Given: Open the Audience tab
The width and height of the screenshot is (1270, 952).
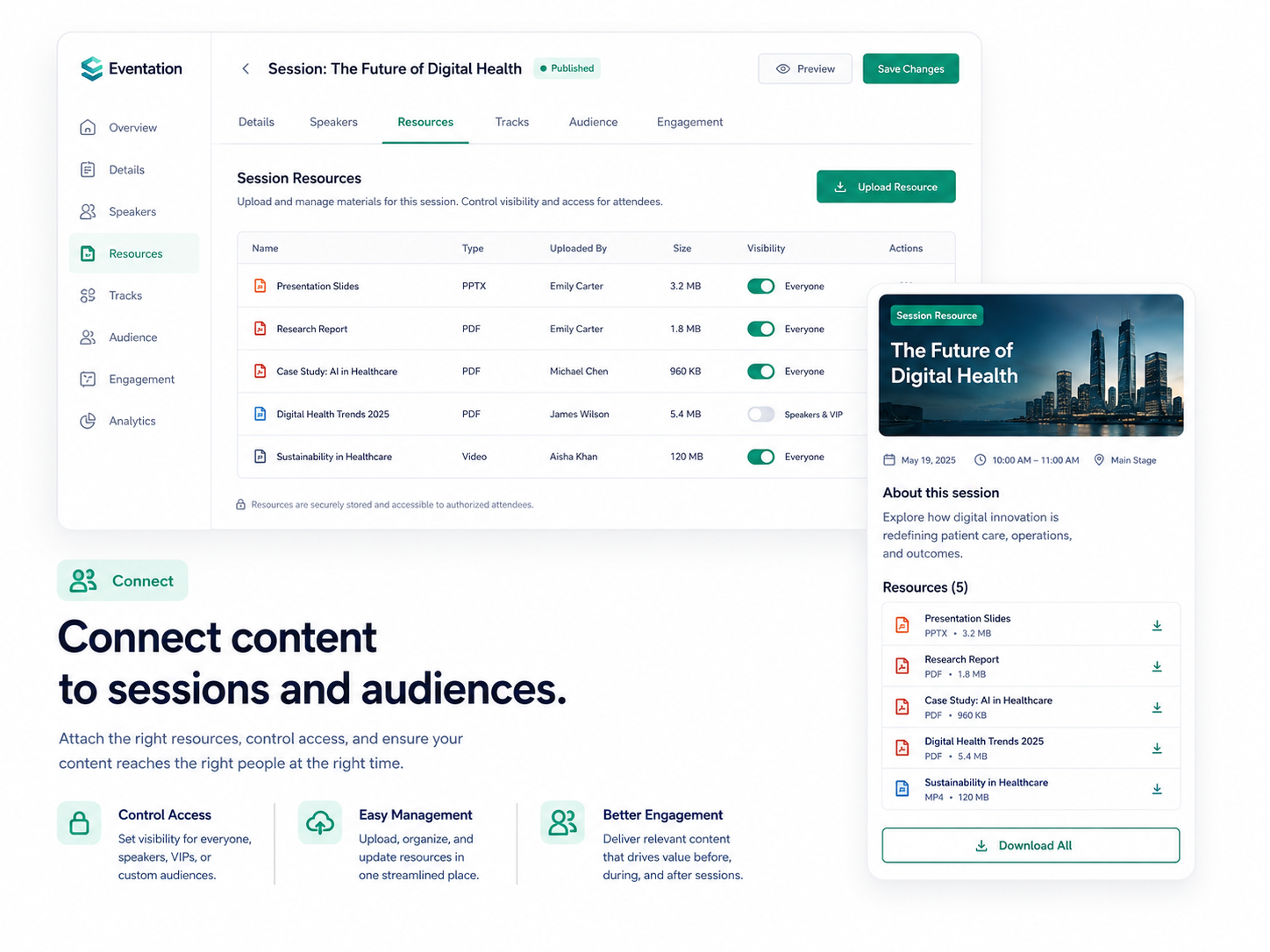Looking at the screenshot, I should click(593, 122).
